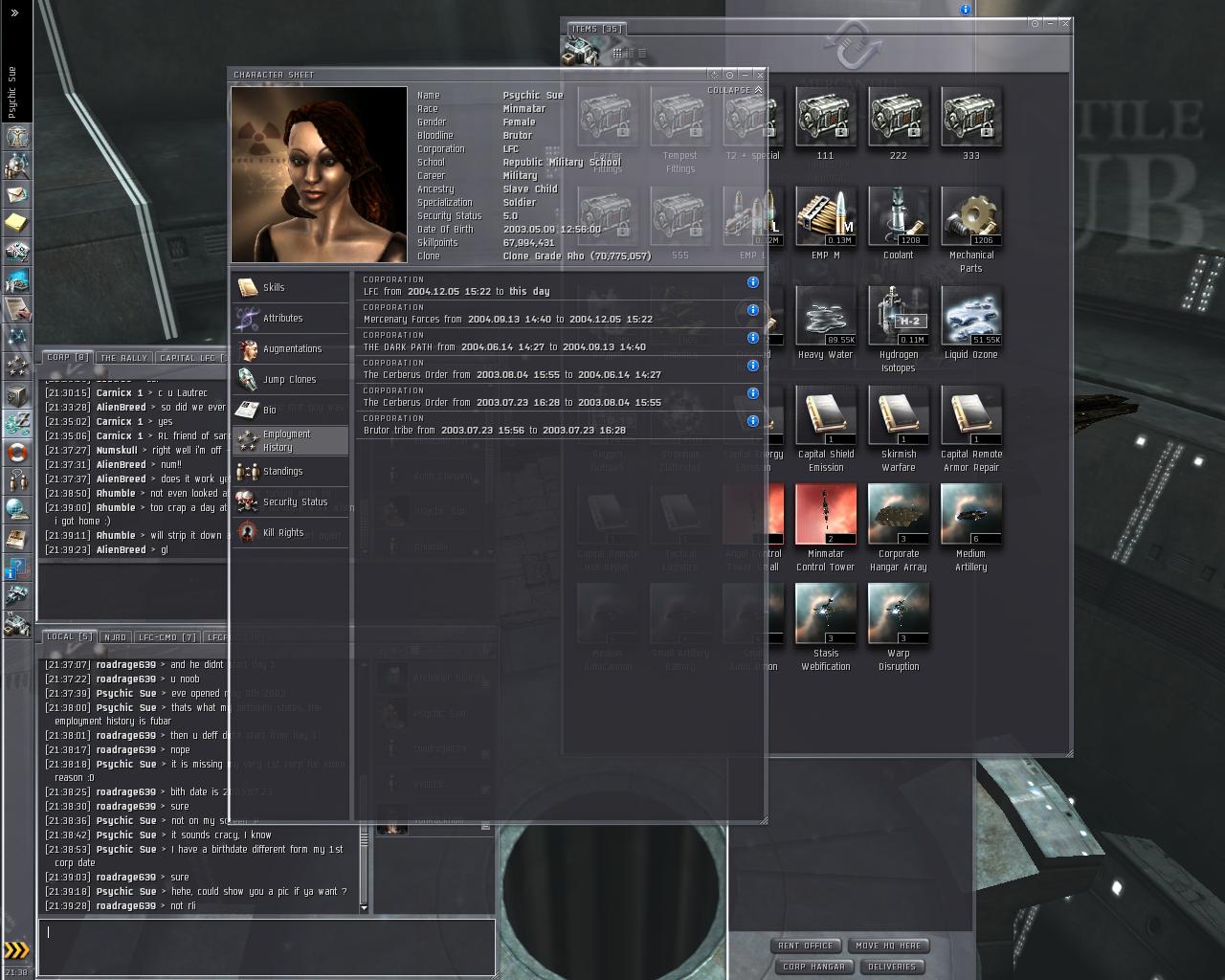This screenshot has height=980, width=1225.
Task: Select the LOCAL [5] chat tab
Action: pyautogui.click(x=70, y=636)
